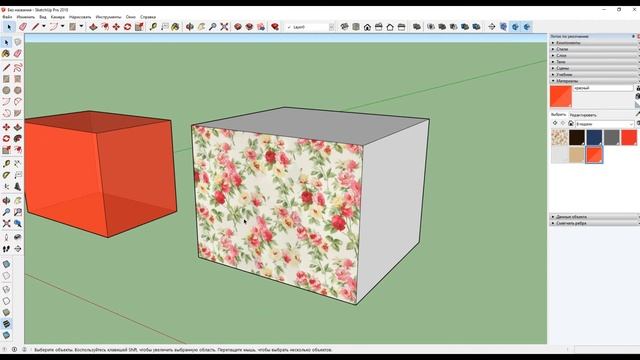The image size is (640, 360).
Task: Toggle Display Section Fill
Action: tap(527, 27)
